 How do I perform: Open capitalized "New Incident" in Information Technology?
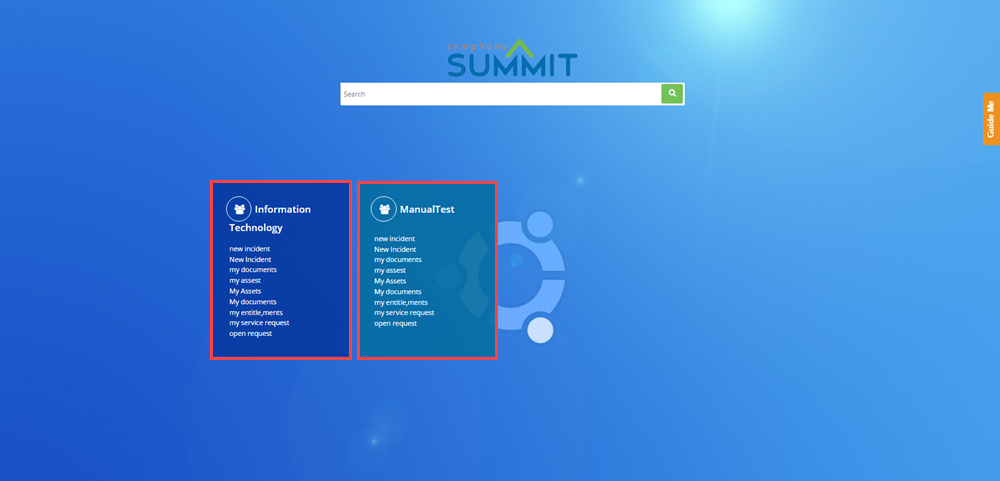pos(250,259)
